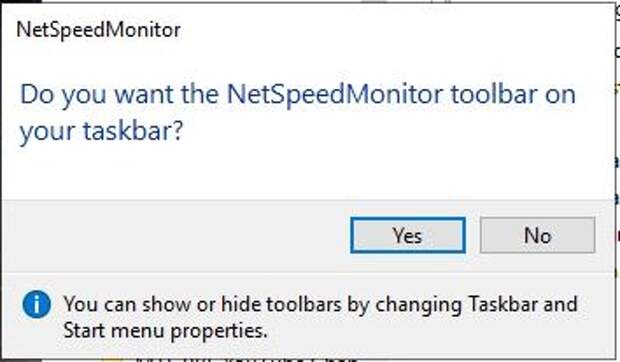The height and width of the screenshot is (362, 620).
Task: Click the partially hidden text beneath the dialog
Action: click(x=245, y=359)
